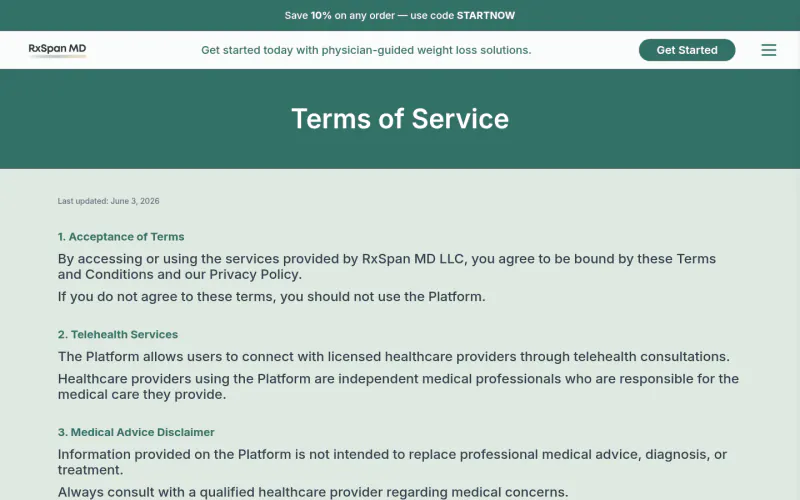This screenshot has height=500, width=800.
Task: Click the Terms of Service heading
Action: [x=400, y=118]
